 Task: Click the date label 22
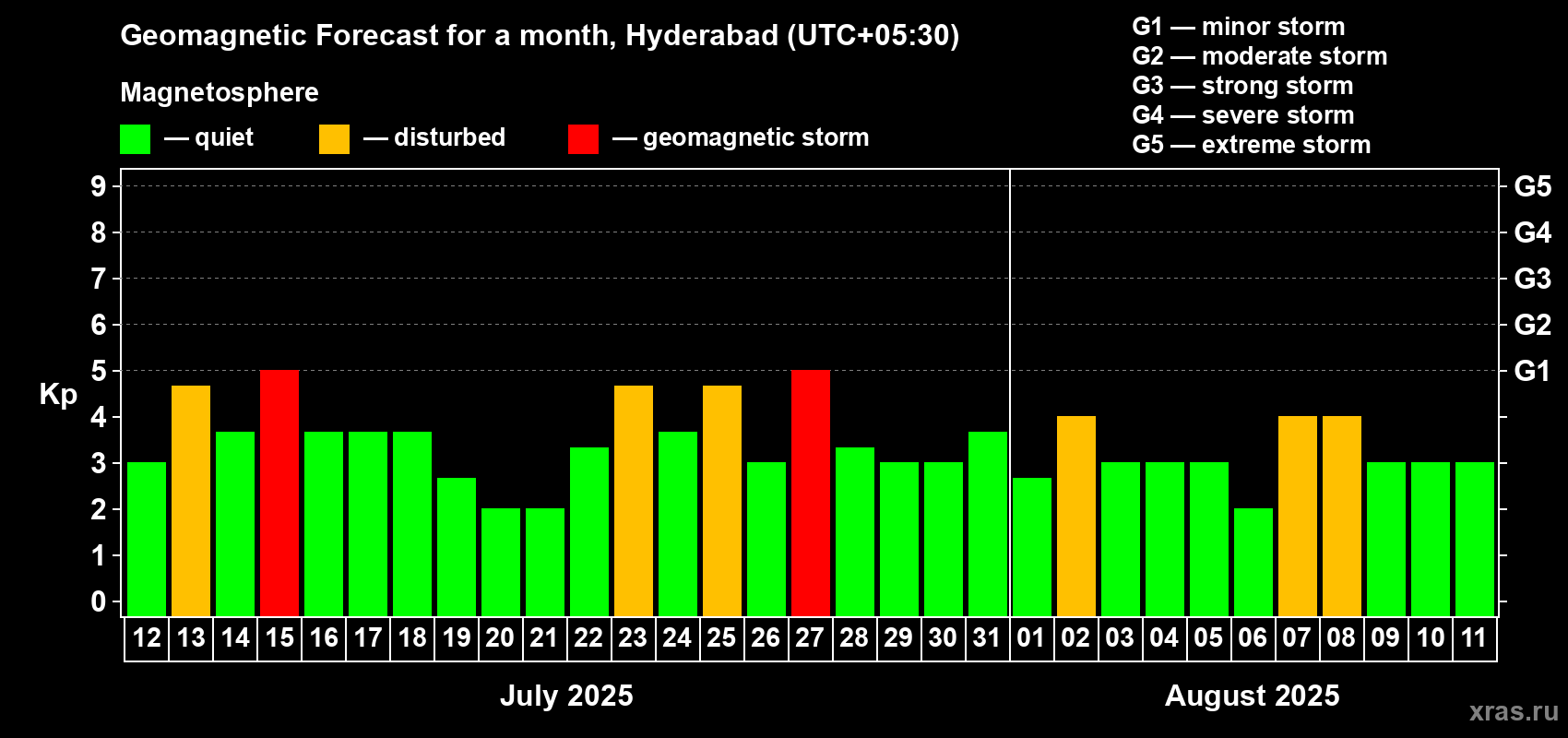[x=588, y=637]
